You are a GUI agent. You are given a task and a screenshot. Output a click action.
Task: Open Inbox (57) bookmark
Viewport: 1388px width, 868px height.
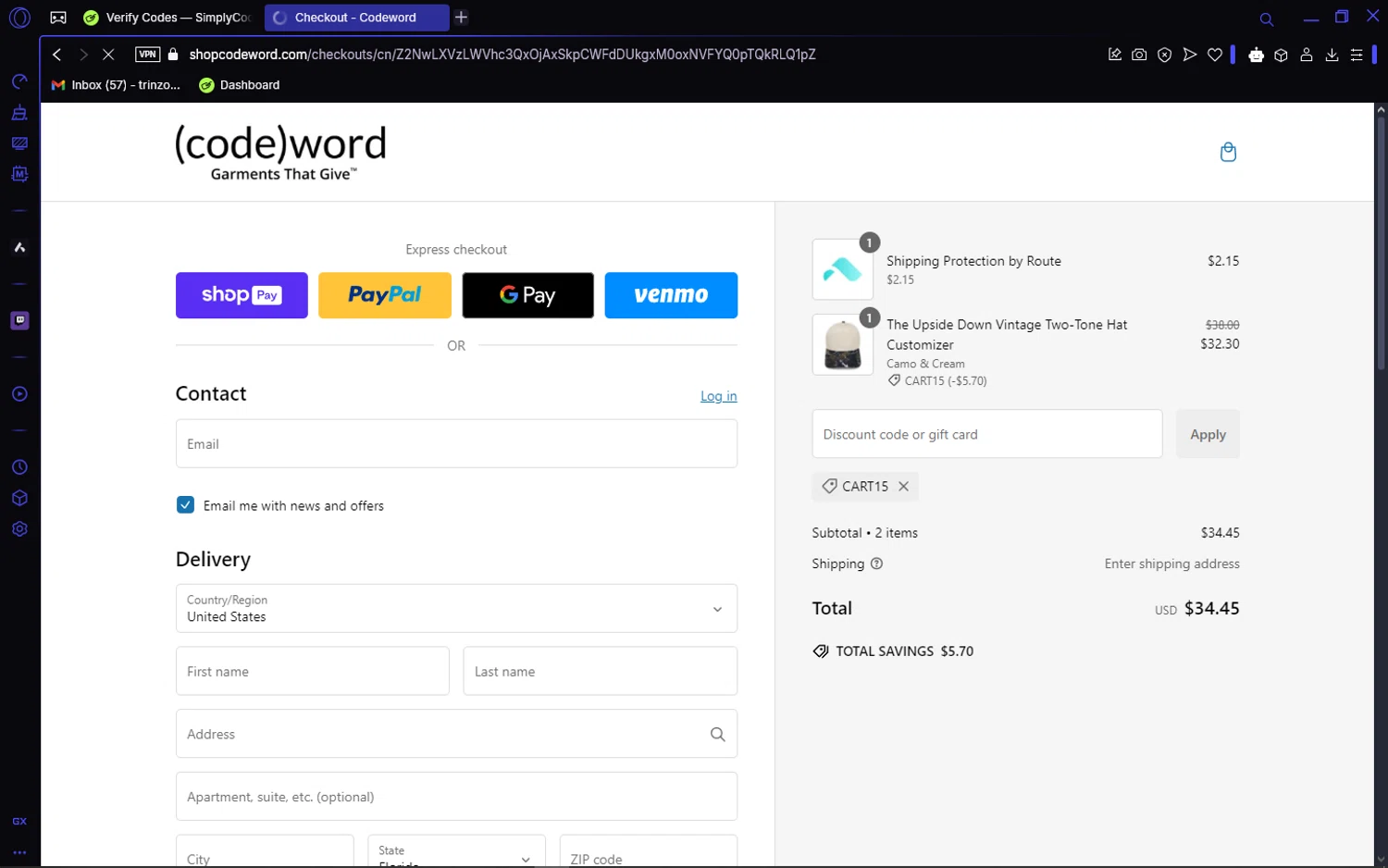pyautogui.click(x=116, y=85)
